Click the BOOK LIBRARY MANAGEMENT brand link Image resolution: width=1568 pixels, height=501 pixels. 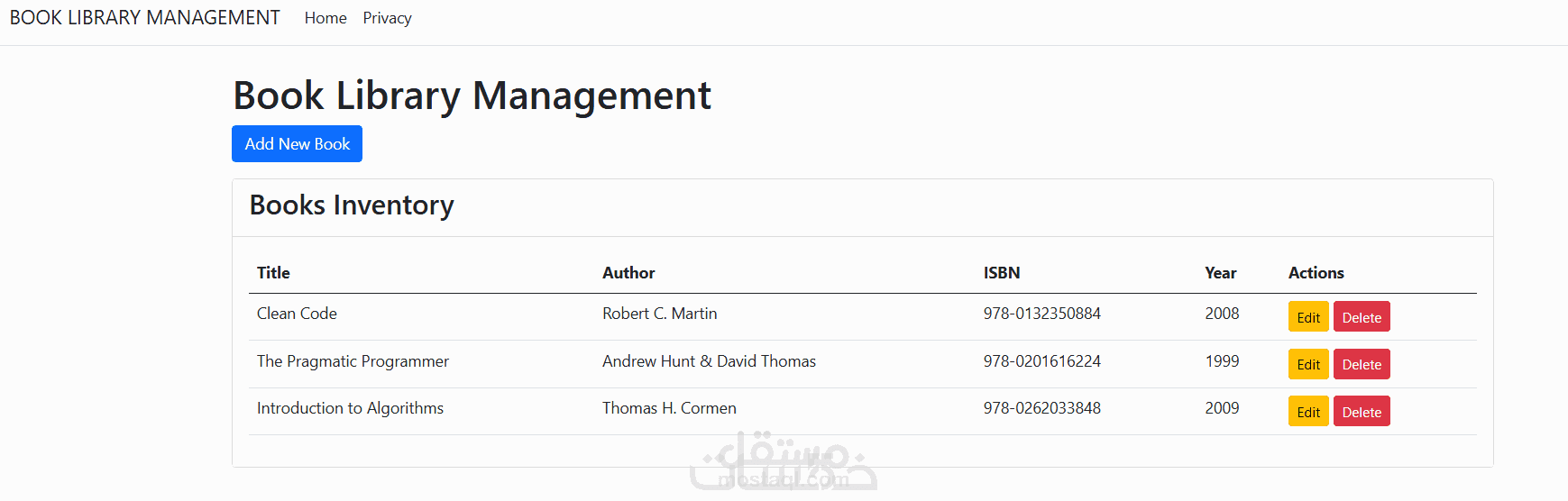click(144, 18)
